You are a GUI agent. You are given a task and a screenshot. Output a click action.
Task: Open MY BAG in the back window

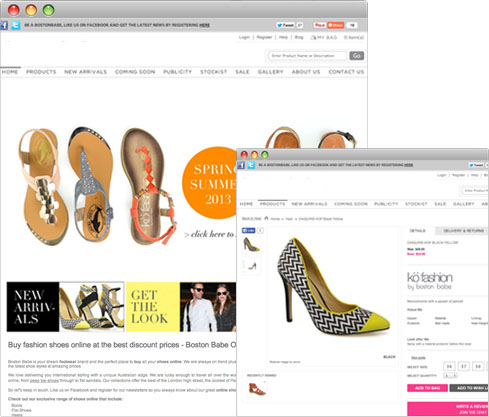(x=324, y=37)
